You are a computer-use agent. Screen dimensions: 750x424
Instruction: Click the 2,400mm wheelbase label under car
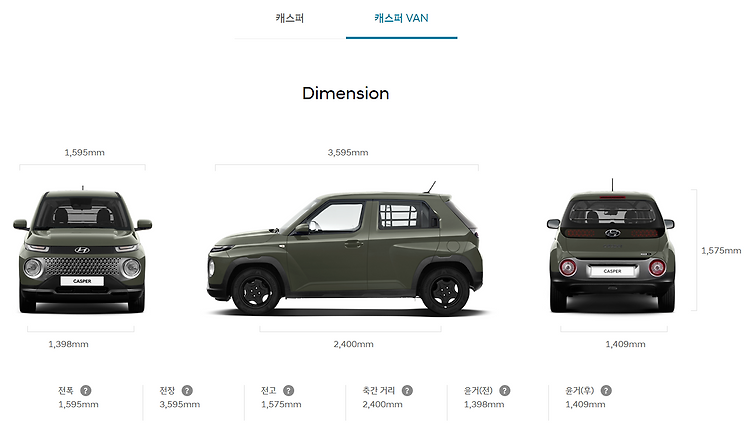point(353,344)
